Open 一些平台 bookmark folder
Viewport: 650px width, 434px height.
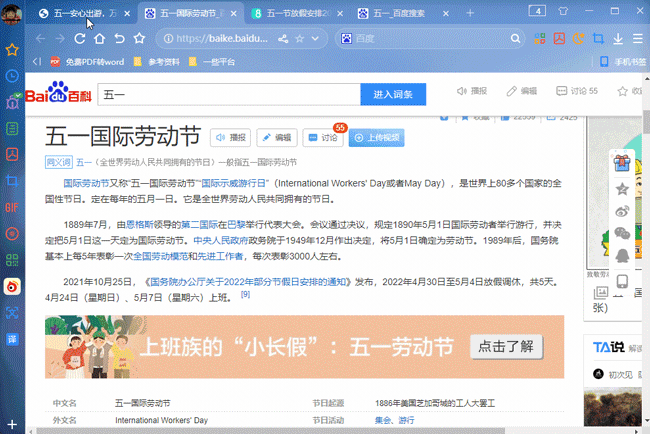coord(211,62)
